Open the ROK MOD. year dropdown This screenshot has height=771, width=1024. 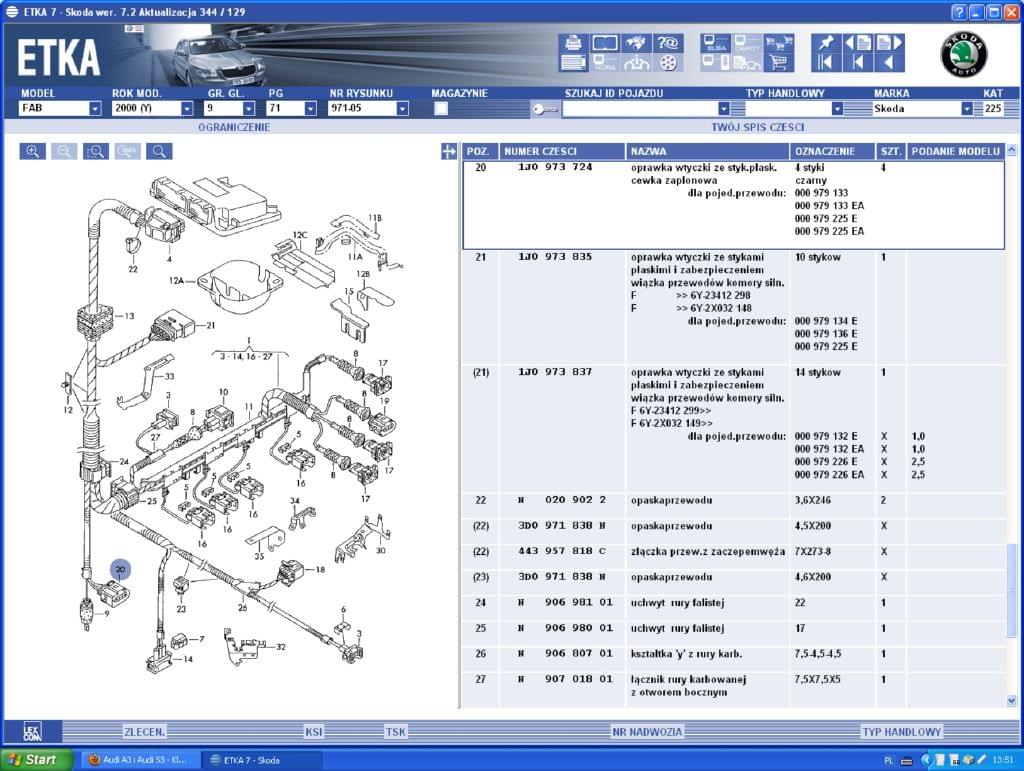pyautogui.click(x=187, y=108)
